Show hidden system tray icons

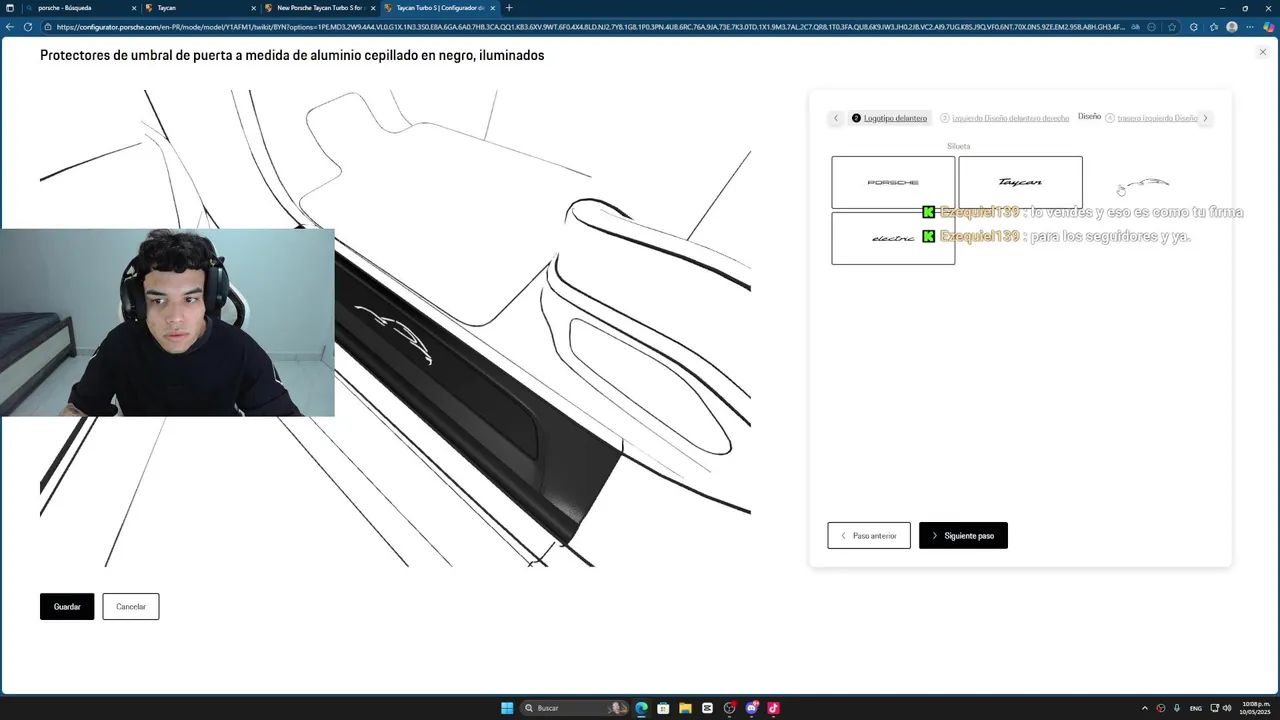(1144, 708)
